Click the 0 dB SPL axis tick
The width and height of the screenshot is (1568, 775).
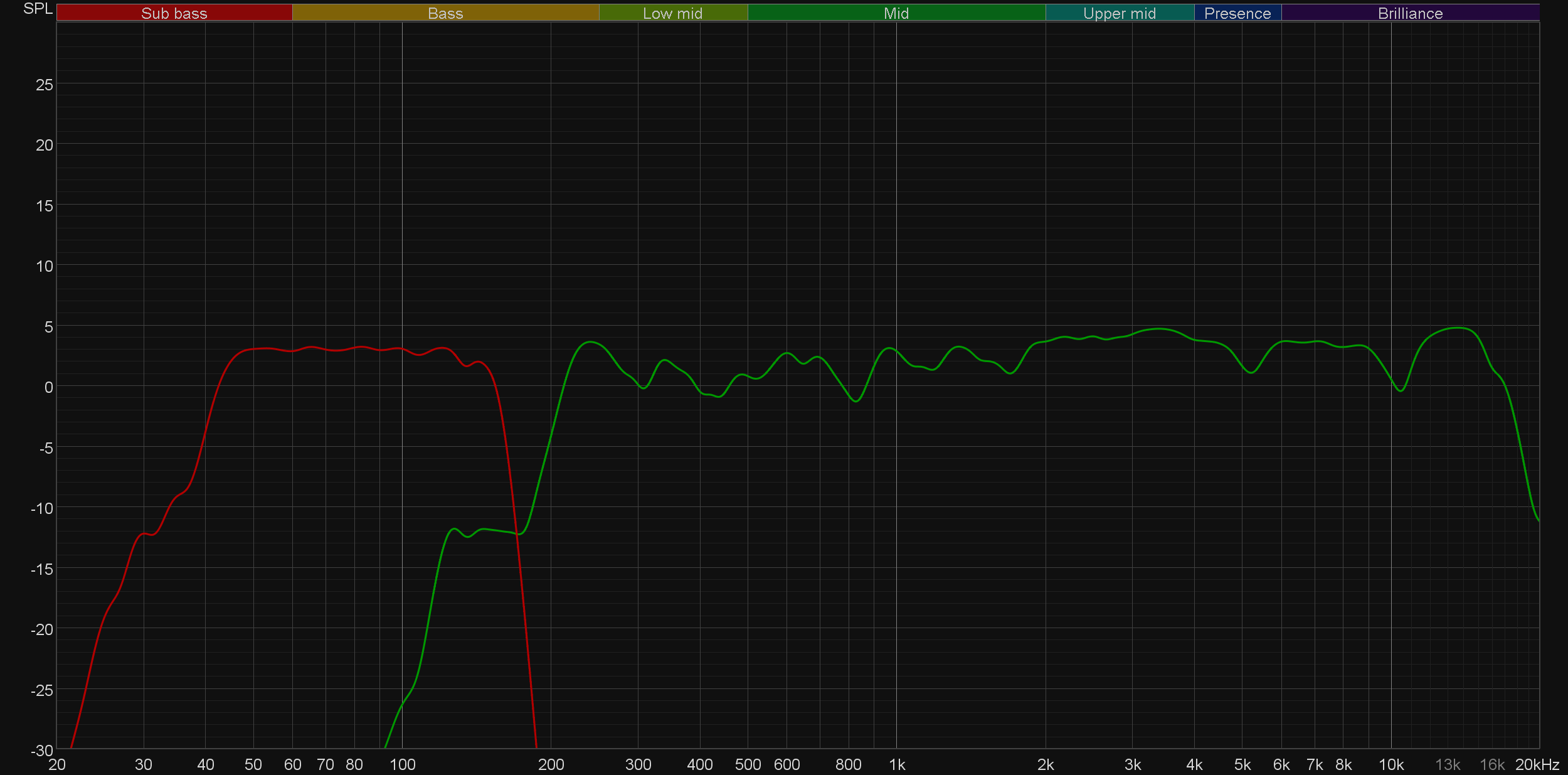pyautogui.click(x=48, y=388)
